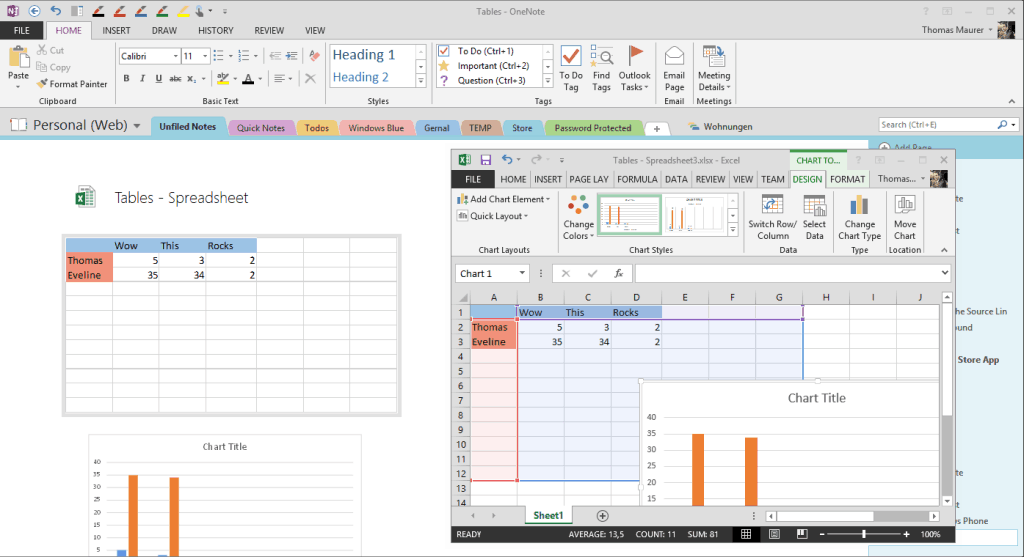Click the bullet list icon
This screenshot has width=1024, height=557.
click(x=219, y=56)
